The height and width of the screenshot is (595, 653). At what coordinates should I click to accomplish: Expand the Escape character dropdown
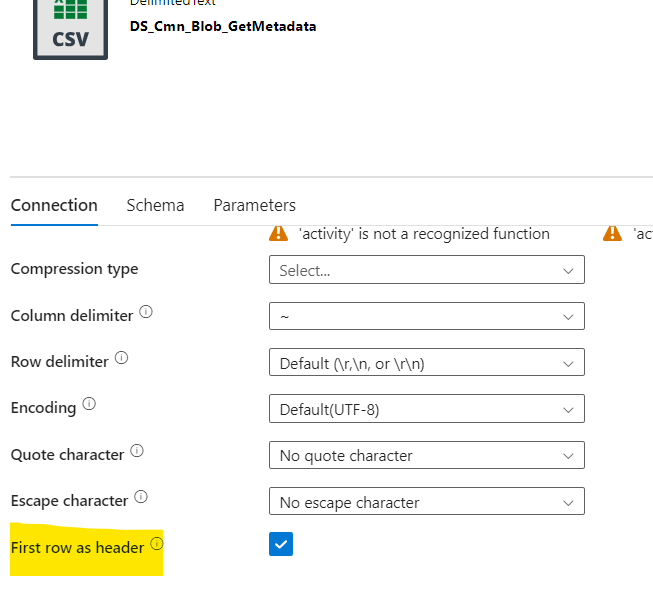coord(426,502)
